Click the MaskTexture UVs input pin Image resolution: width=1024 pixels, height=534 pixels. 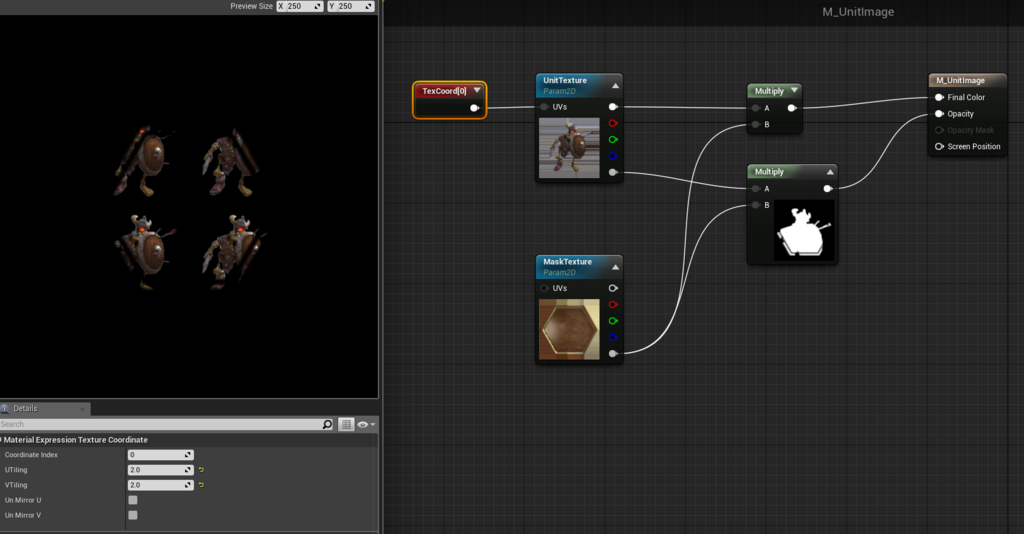coord(544,288)
